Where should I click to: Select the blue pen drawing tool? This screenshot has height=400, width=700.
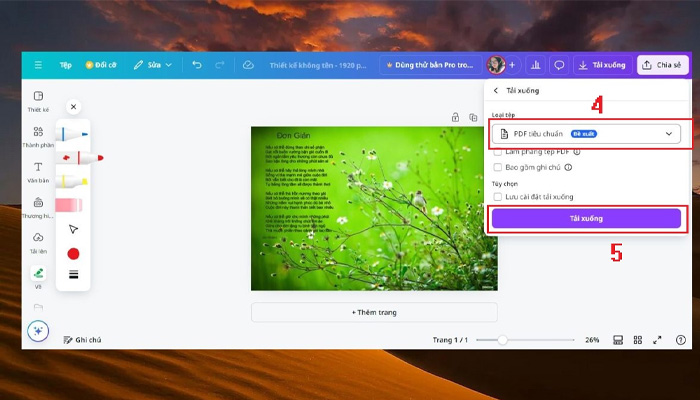point(72,133)
